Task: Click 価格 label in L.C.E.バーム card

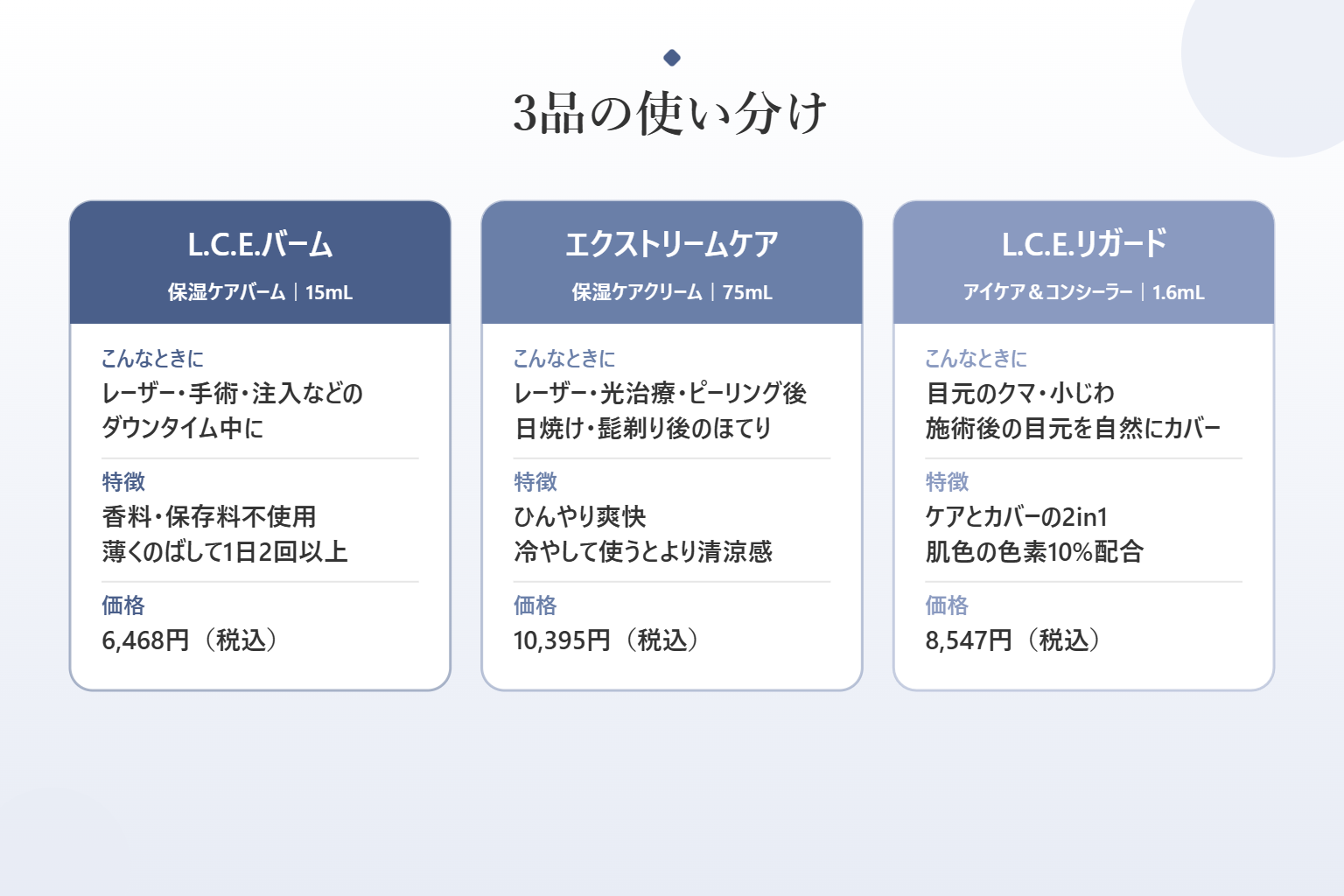Action: (x=123, y=605)
